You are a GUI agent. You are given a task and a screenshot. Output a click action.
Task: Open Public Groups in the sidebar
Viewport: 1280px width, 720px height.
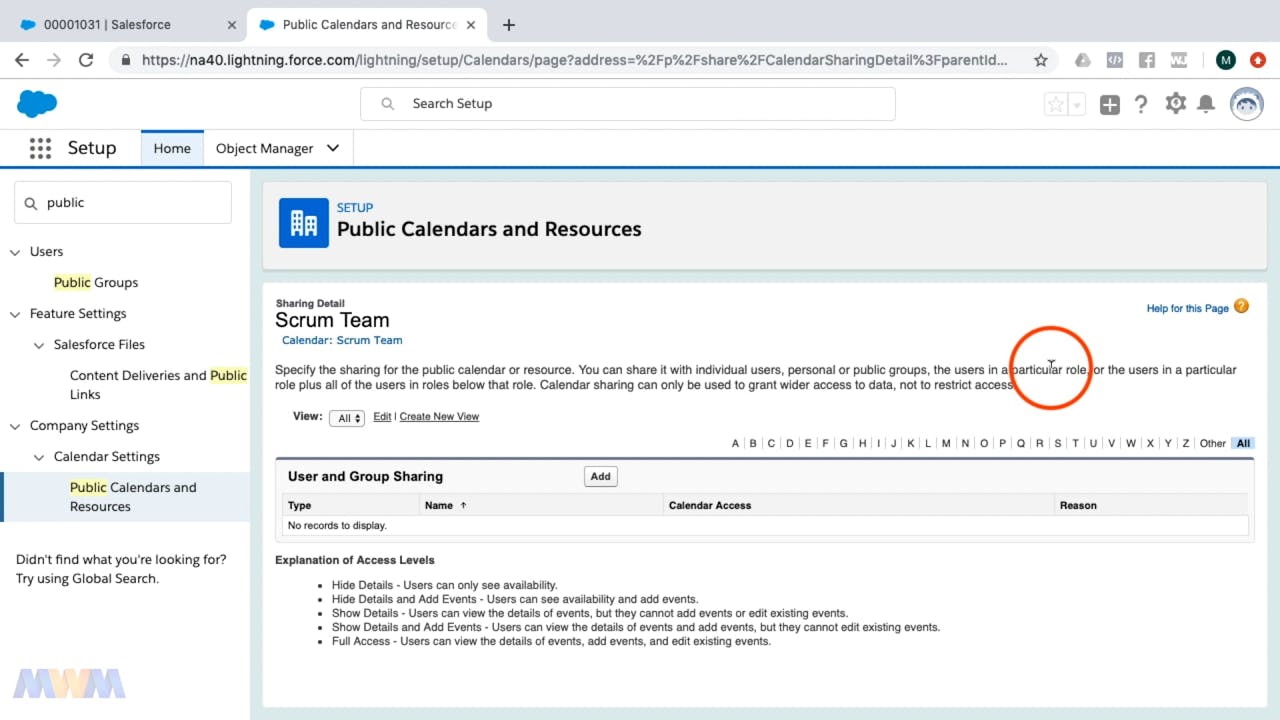tap(96, 282)
